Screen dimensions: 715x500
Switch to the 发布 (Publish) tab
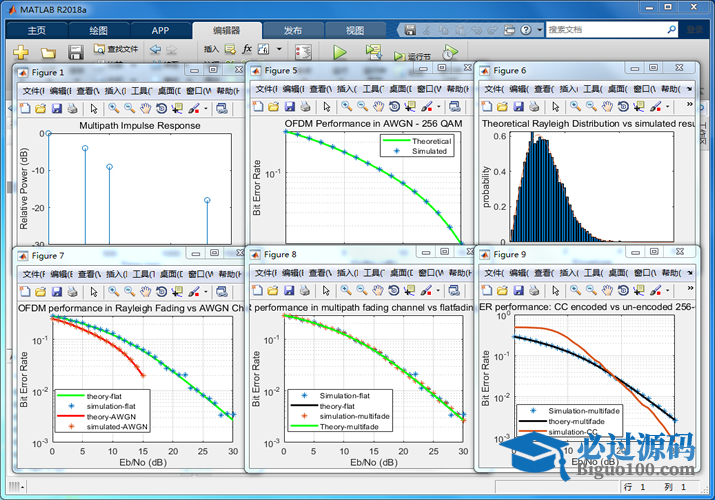click(x=293, y=31)
